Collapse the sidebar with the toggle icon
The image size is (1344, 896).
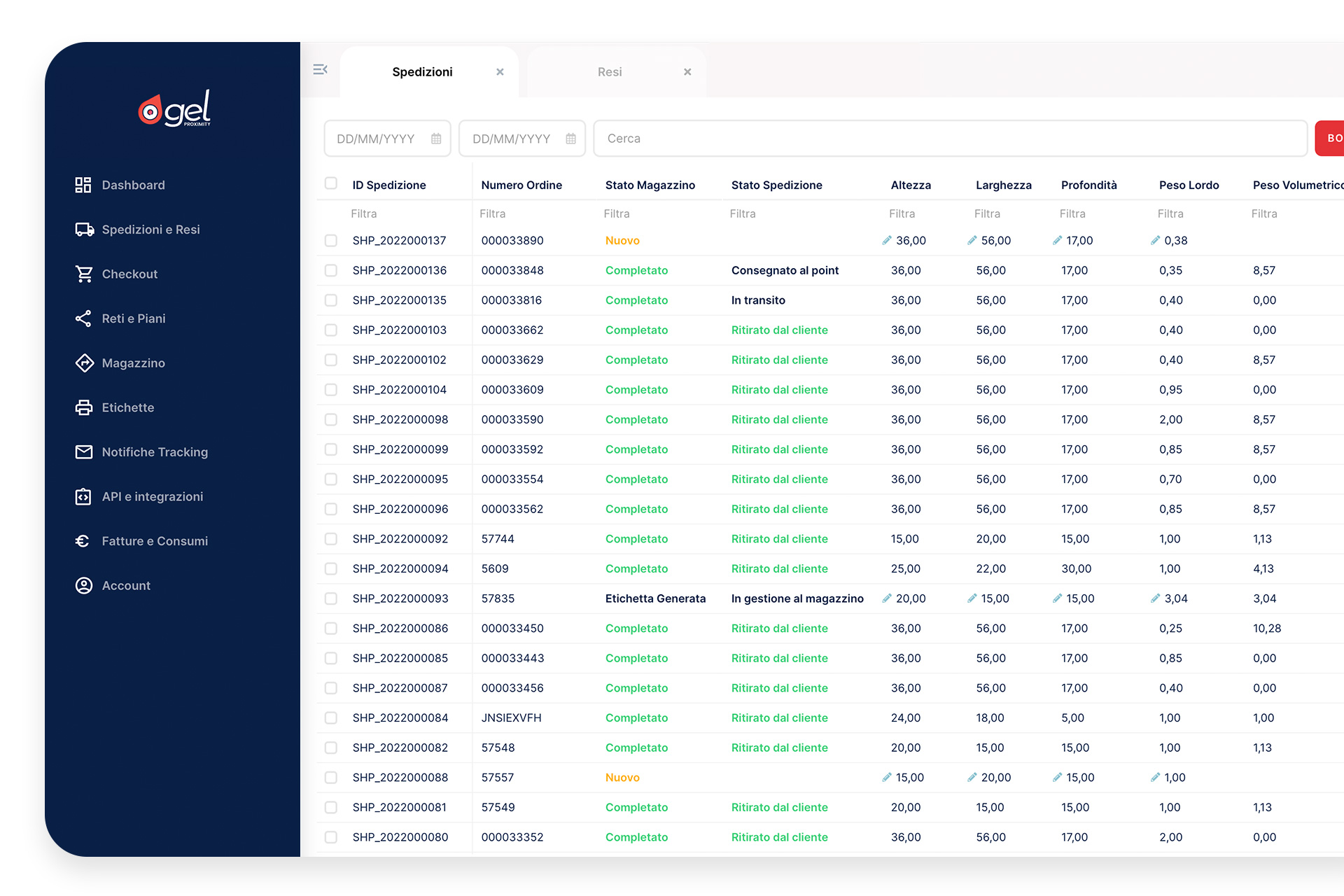click(x=321, y=69)
